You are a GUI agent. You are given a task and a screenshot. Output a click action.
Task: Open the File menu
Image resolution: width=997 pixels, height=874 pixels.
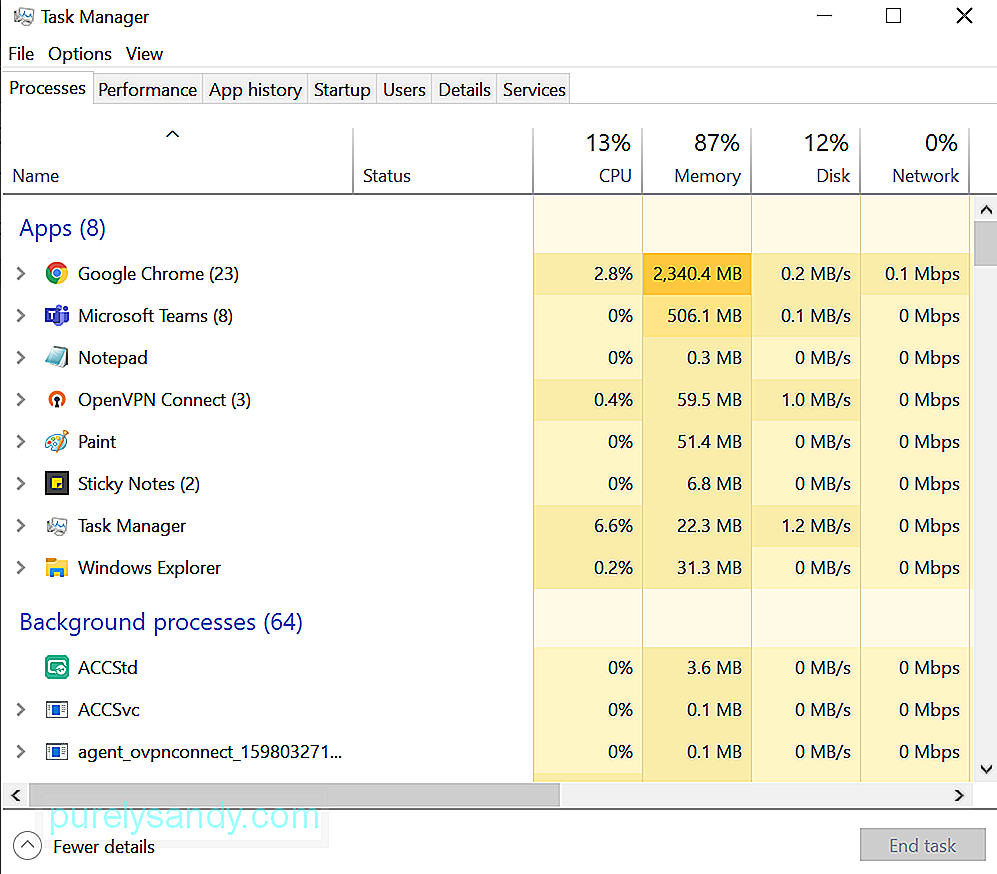[21, 54]
